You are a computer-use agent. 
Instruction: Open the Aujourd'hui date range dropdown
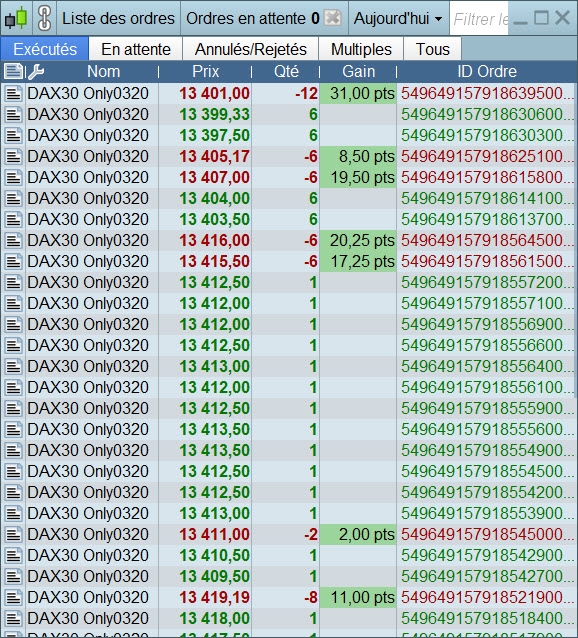coord(398,18)
